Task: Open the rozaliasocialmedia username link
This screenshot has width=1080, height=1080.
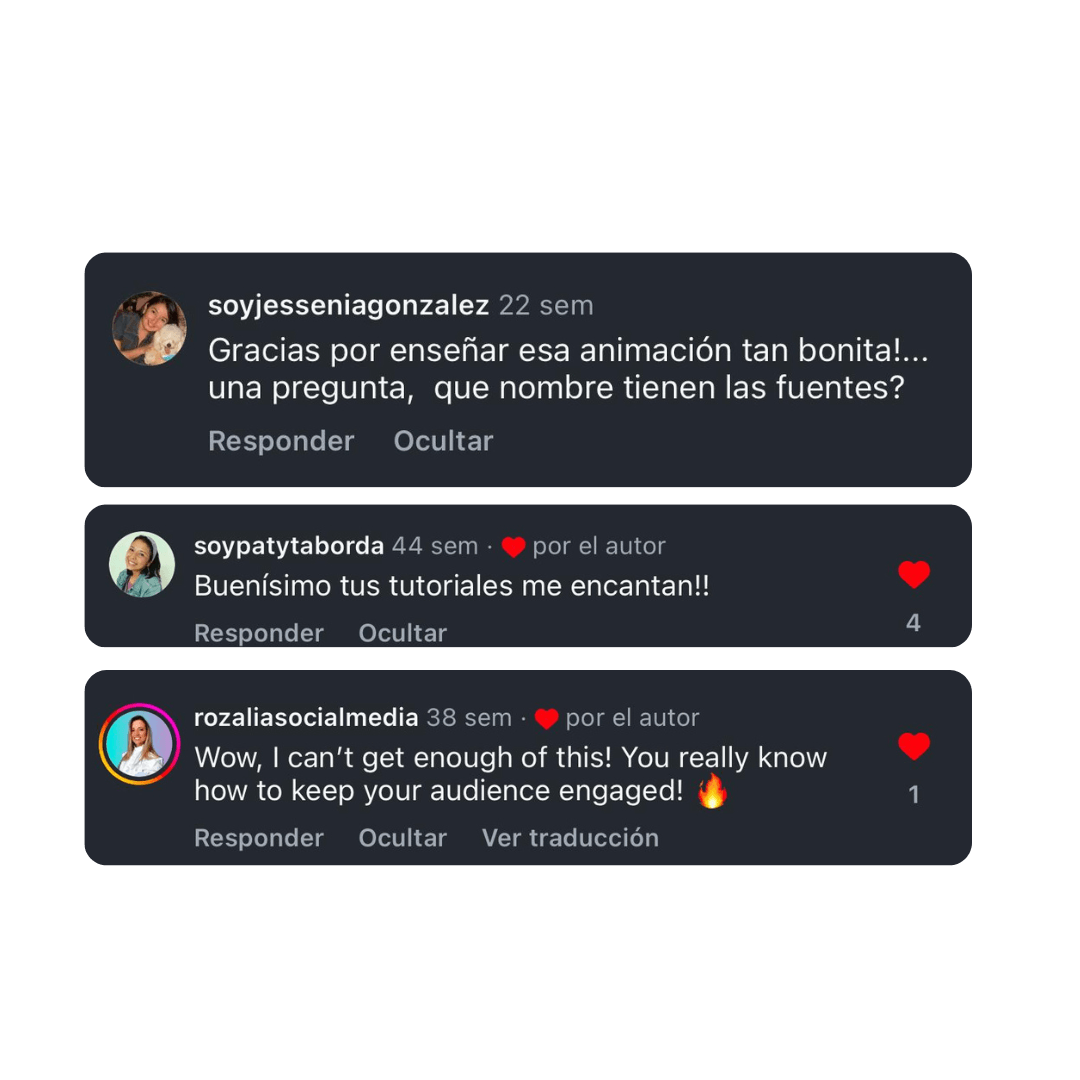Action: click(x=306, y=718)
